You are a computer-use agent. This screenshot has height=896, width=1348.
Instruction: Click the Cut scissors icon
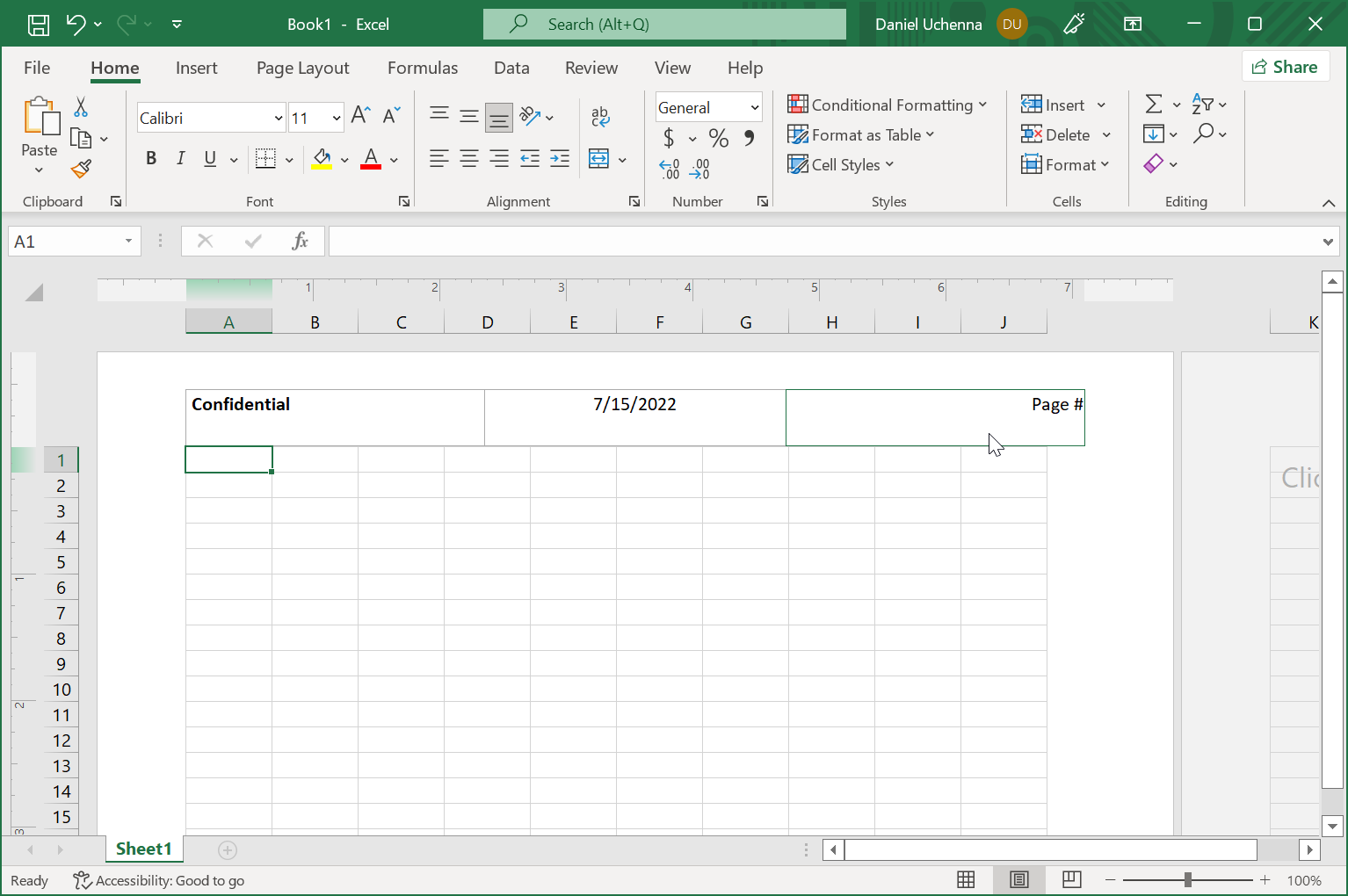[81, 107]
